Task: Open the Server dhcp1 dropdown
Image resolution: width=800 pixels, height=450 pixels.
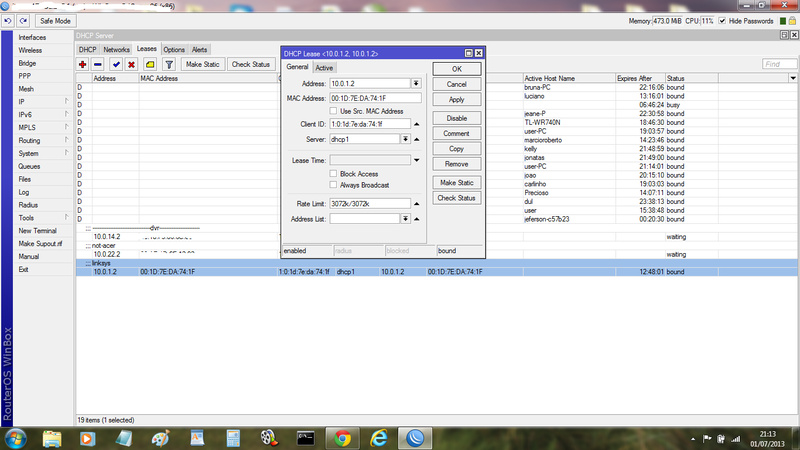Action: tap(405, 139)
